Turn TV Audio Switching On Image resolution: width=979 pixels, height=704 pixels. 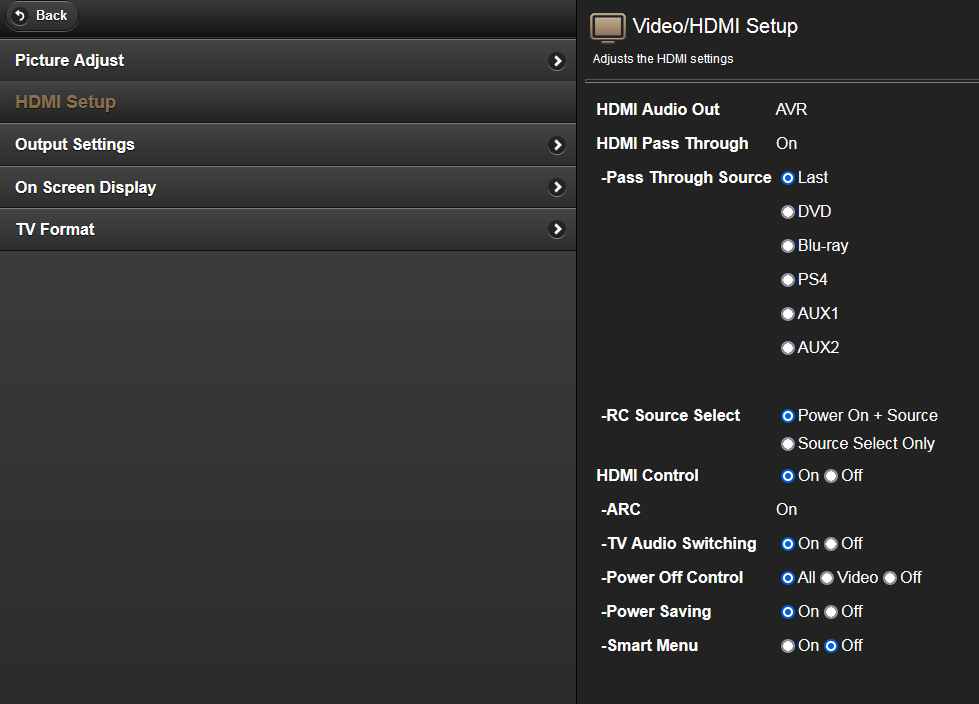788,544
